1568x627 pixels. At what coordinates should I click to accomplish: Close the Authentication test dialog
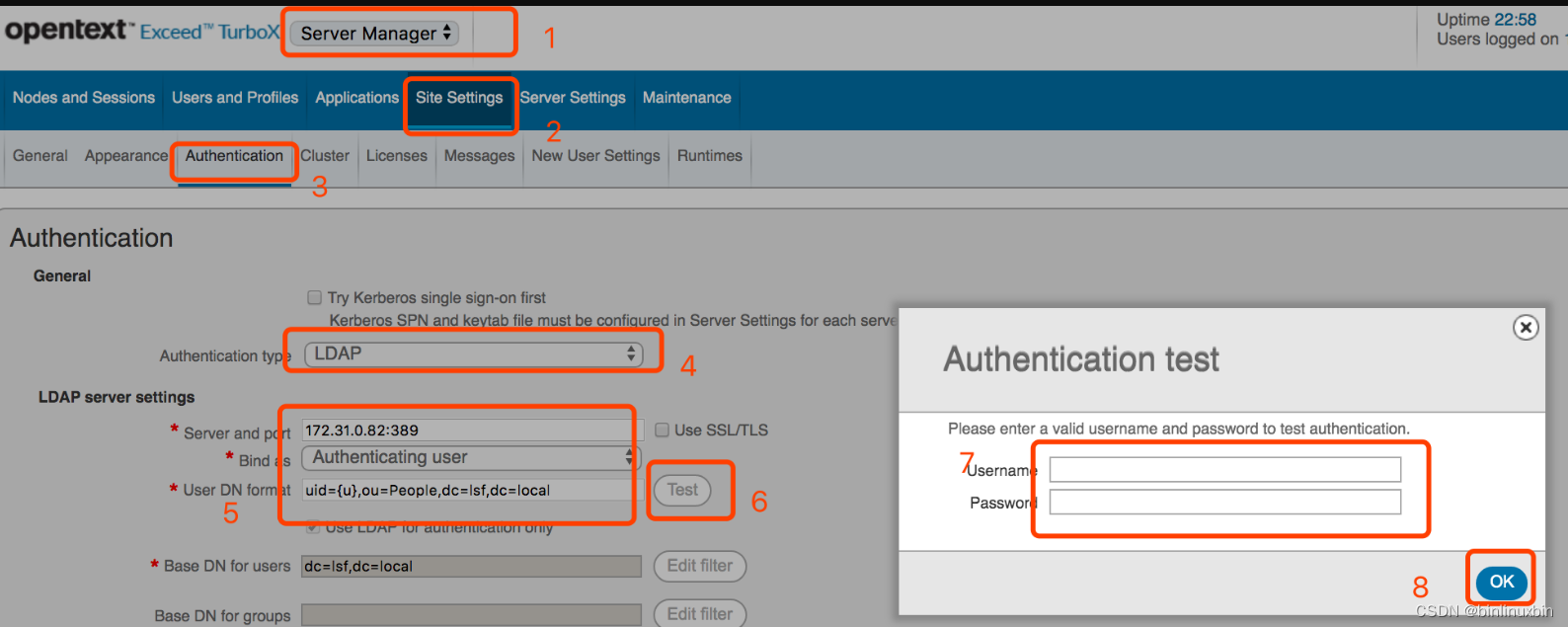pos(1526,327)
